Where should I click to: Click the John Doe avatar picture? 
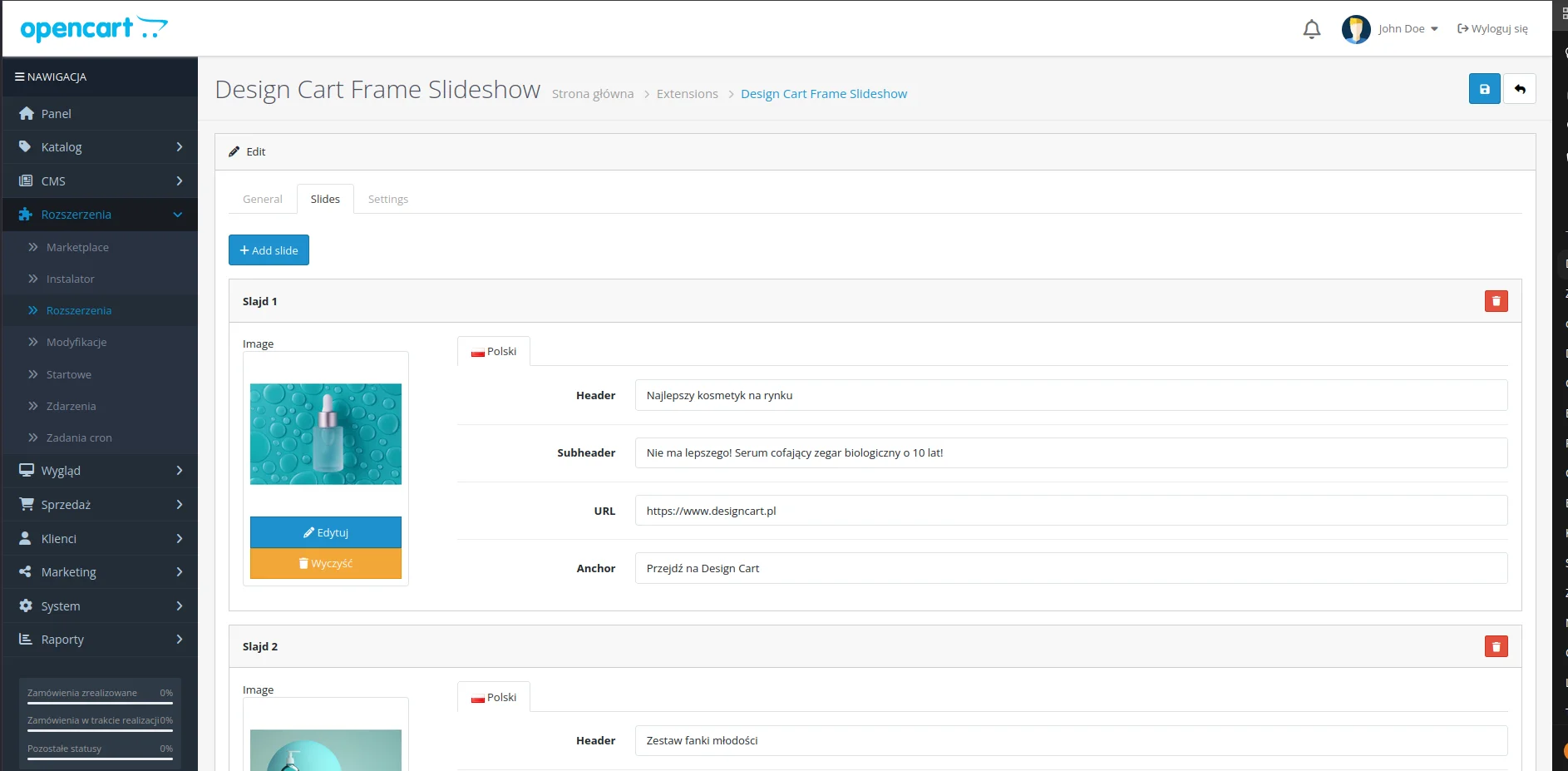1355,29
